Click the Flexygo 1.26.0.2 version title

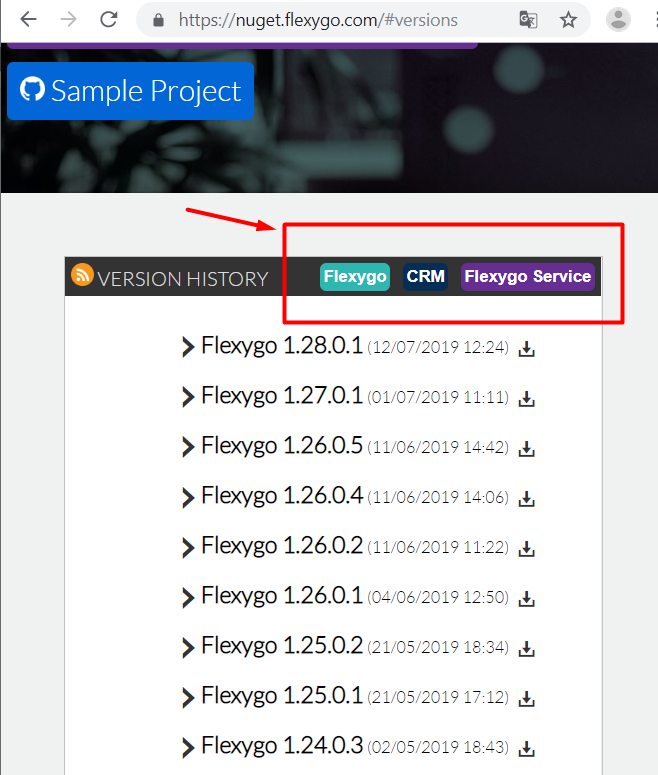282,546
